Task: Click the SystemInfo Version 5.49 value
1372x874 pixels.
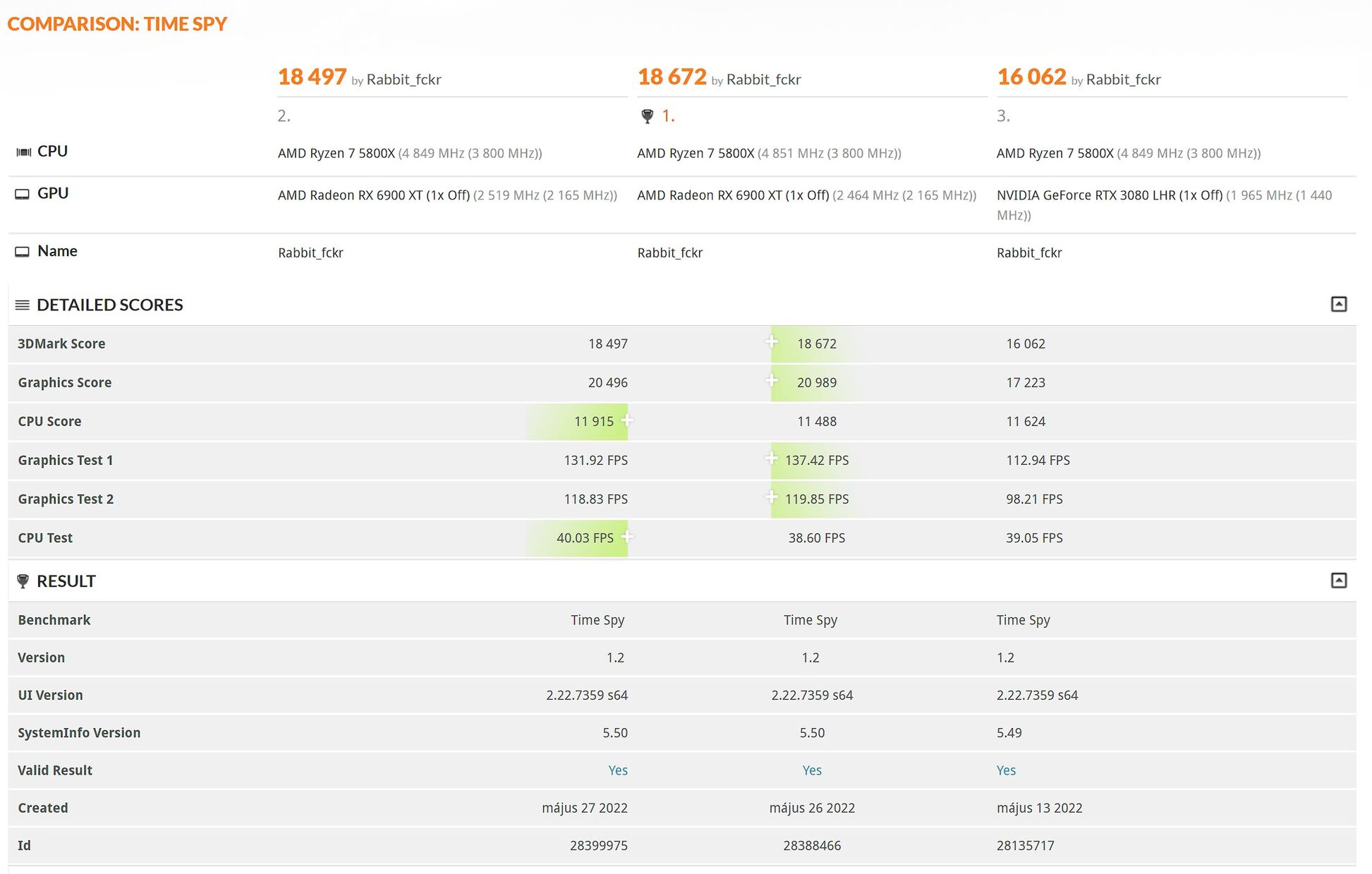Action: [1009, 733]
